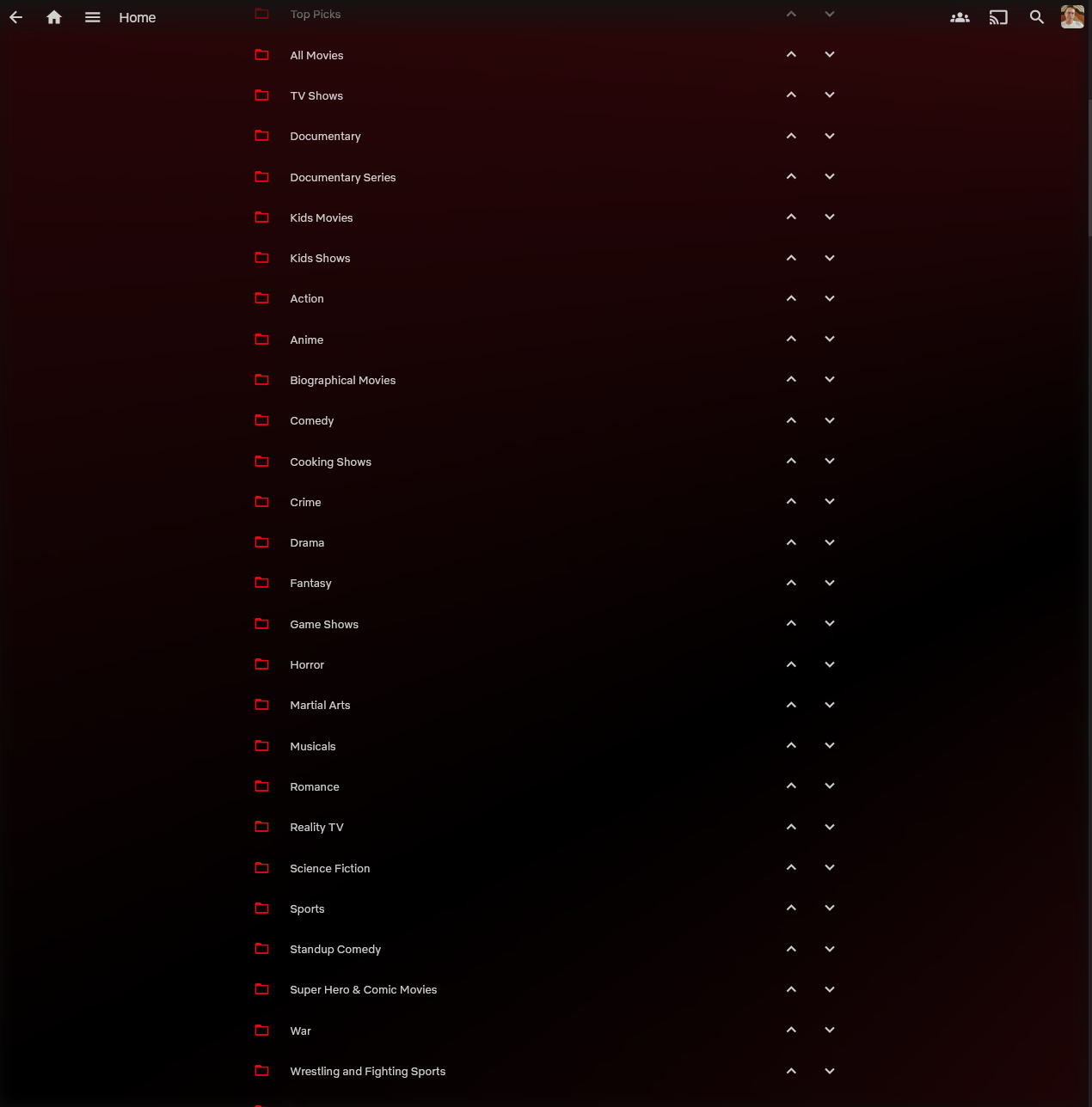
Task: Move All Movies up in order
Action: [791, 55]
